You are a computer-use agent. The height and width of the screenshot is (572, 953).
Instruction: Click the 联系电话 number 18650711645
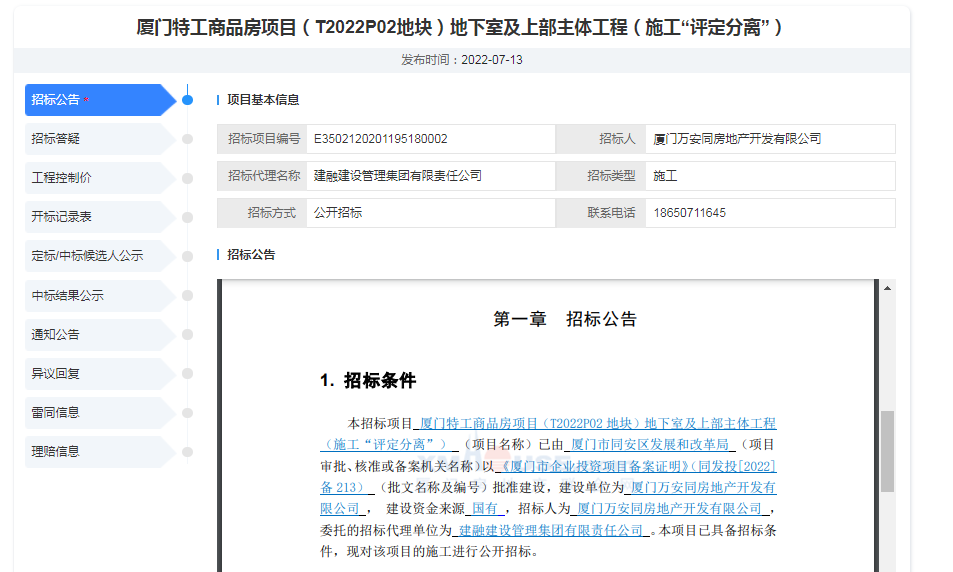690,213
